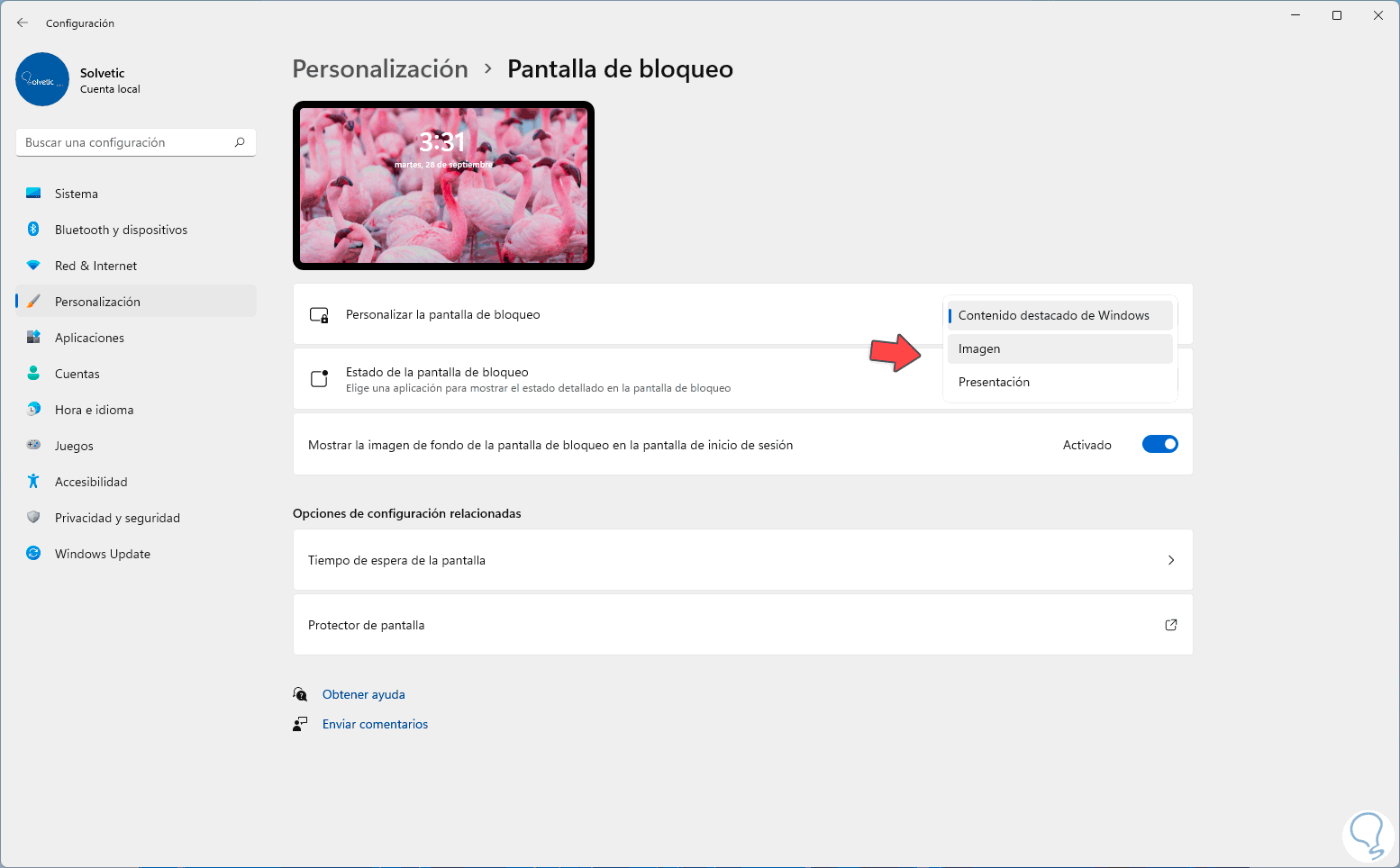
Task: Click the Personalización brush icon
Action: [33, 302]
